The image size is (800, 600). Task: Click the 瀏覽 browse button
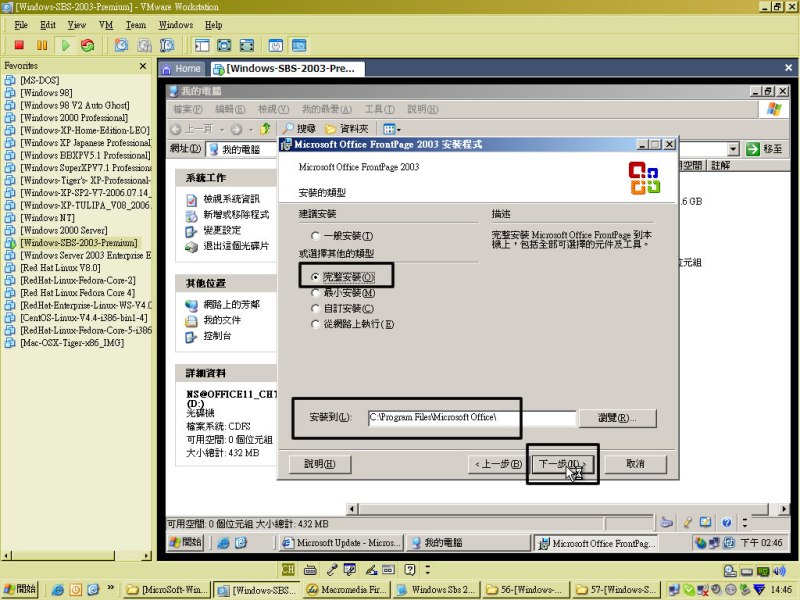pos(617,418)
